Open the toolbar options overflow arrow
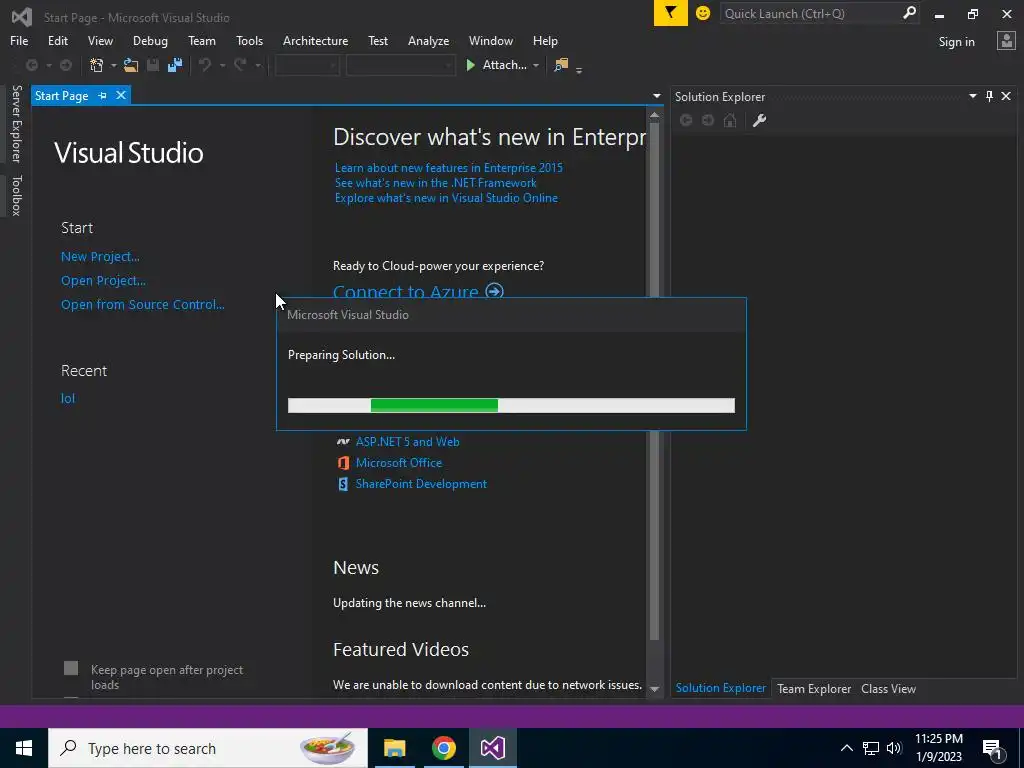1024x768 pixels. pos(579,69)
